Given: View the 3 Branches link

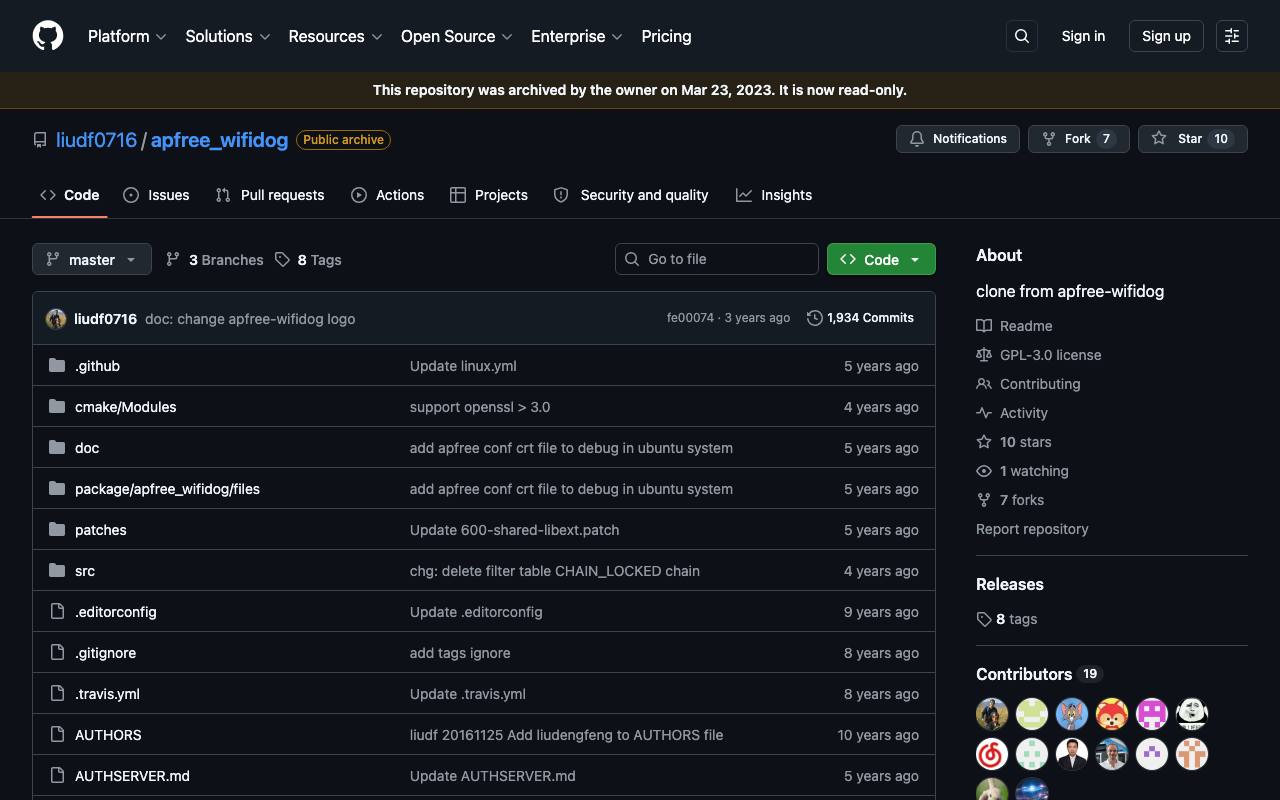Looking at the screenshot, I should (x=215, y=260).
